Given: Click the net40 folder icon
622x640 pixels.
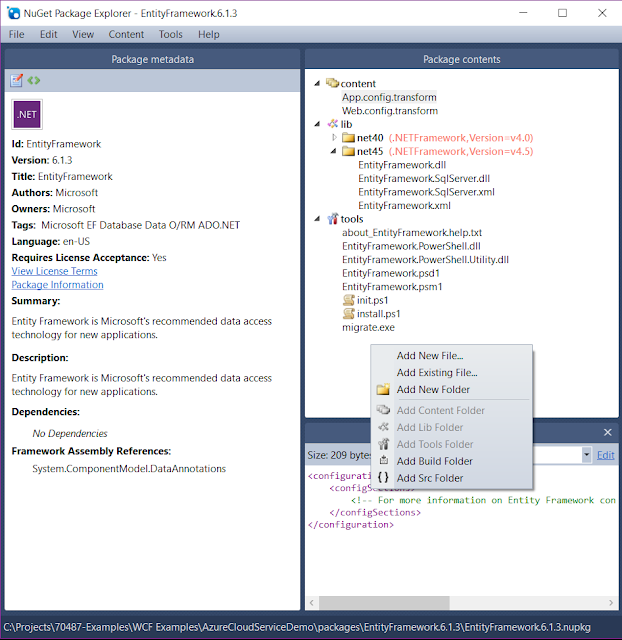Looking at the screenshot, I should tap(348, 138).
